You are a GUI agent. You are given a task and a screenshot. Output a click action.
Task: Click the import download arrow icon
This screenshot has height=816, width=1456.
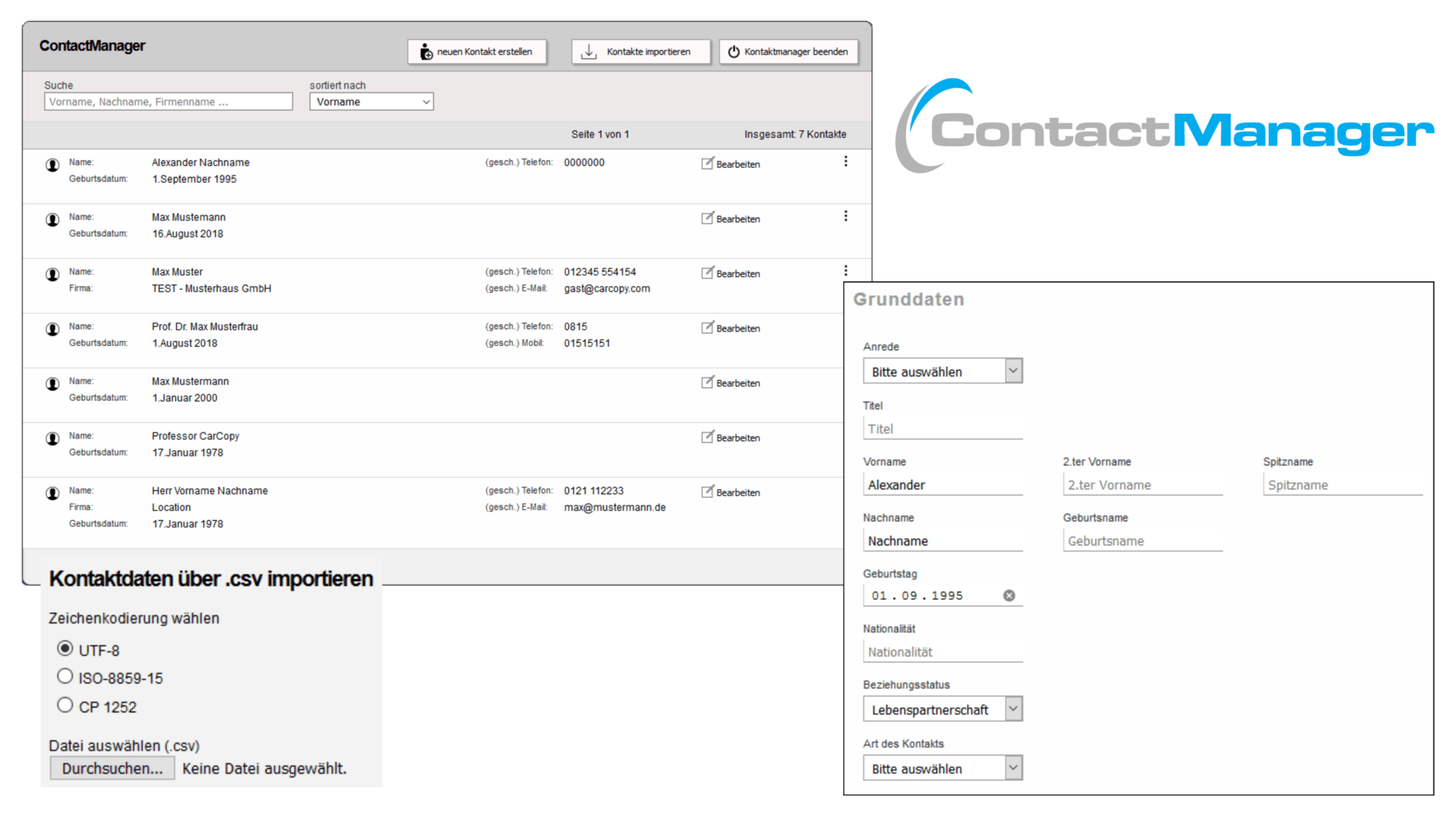pos(588,52)
